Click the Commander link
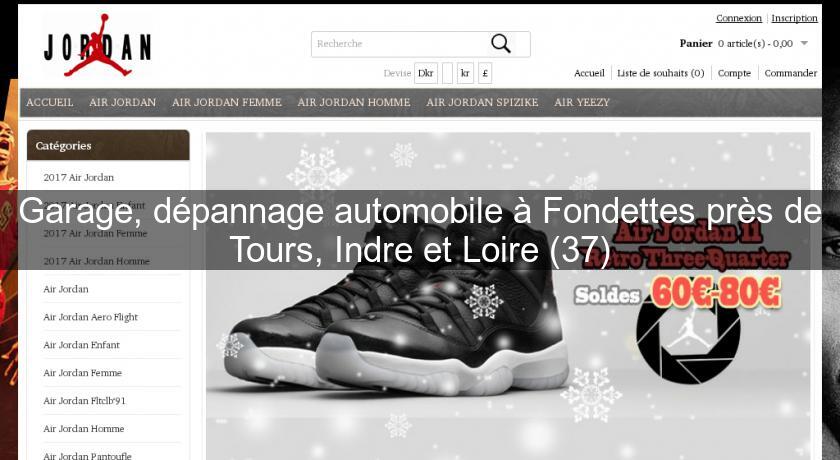840x460 pixels. (791, 73)
